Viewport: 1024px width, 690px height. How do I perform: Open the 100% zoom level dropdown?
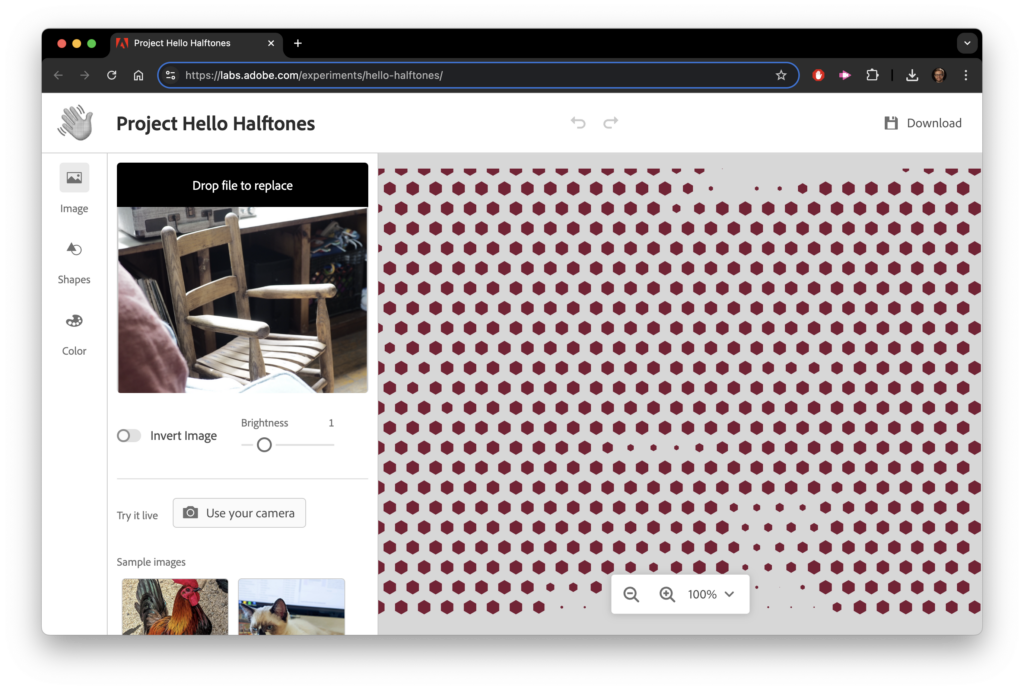click(x=711, y=594)
